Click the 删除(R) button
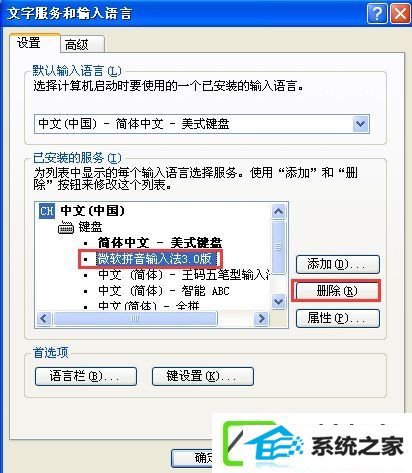This screenshot has height=473, width=412. (337, 291)
